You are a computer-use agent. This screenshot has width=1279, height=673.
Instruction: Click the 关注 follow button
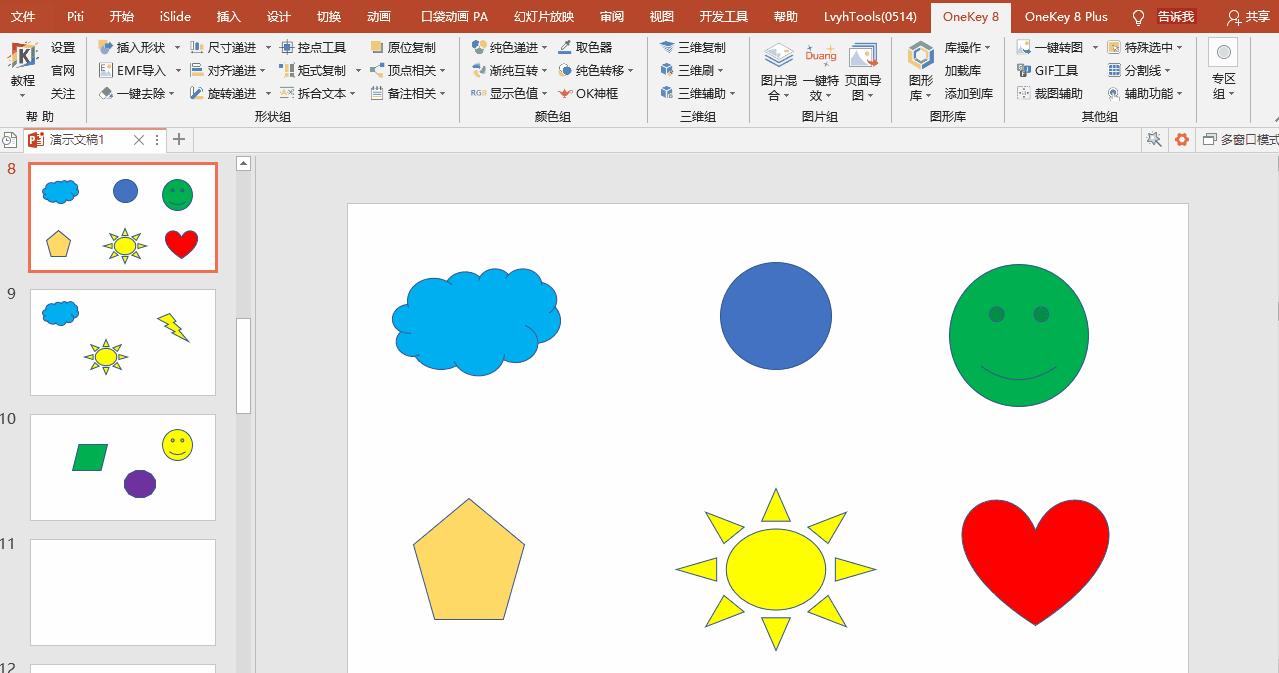[x=63, y=93]
